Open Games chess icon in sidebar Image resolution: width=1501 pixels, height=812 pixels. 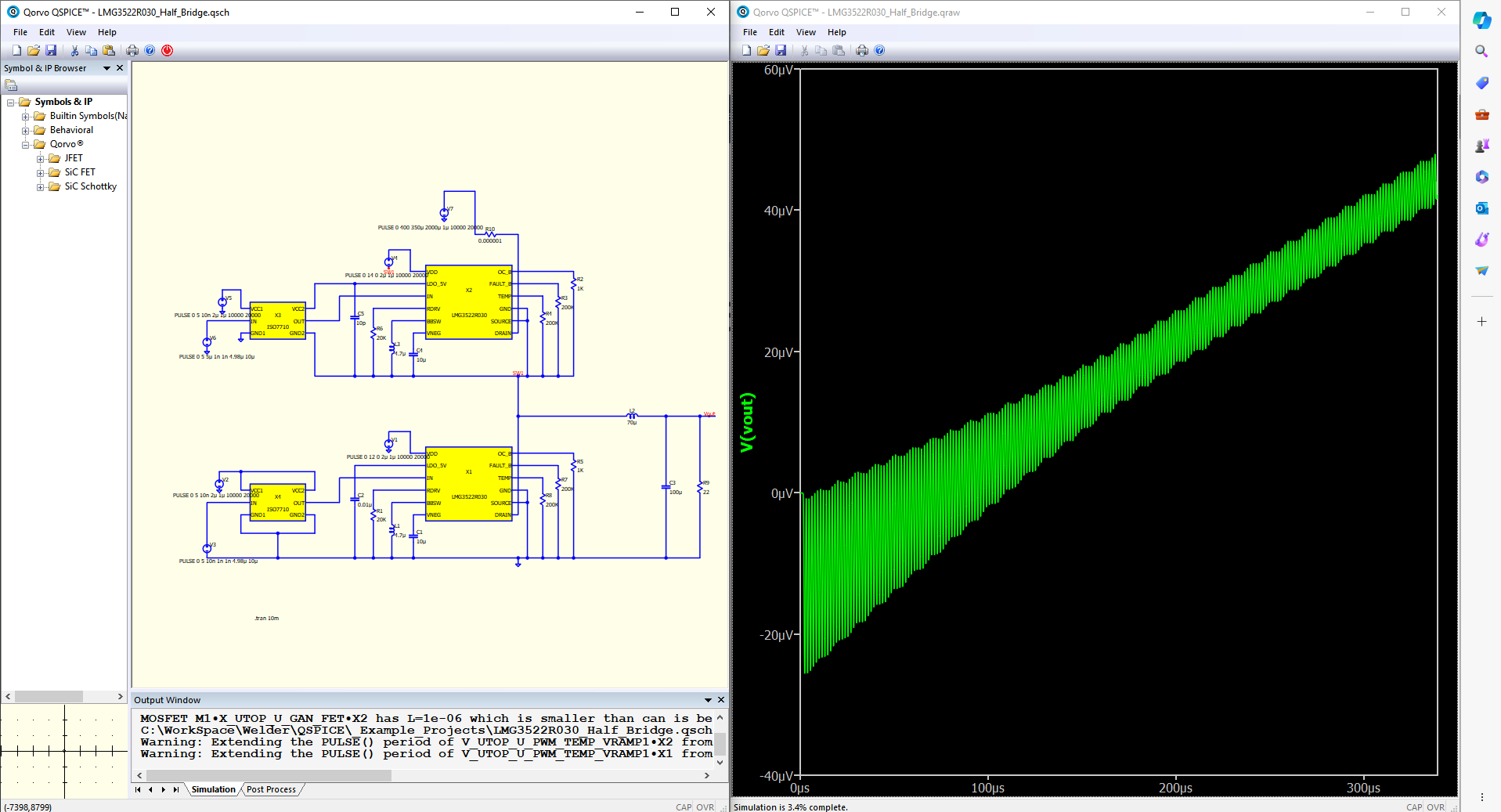point(1481,146)
